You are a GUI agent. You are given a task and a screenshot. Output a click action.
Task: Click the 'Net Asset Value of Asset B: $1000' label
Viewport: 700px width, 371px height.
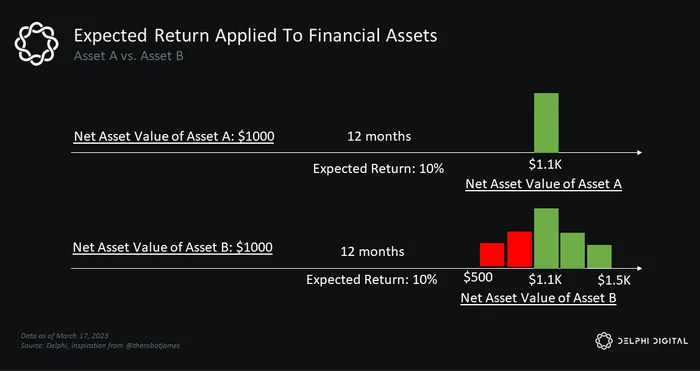tap(172, 247)
